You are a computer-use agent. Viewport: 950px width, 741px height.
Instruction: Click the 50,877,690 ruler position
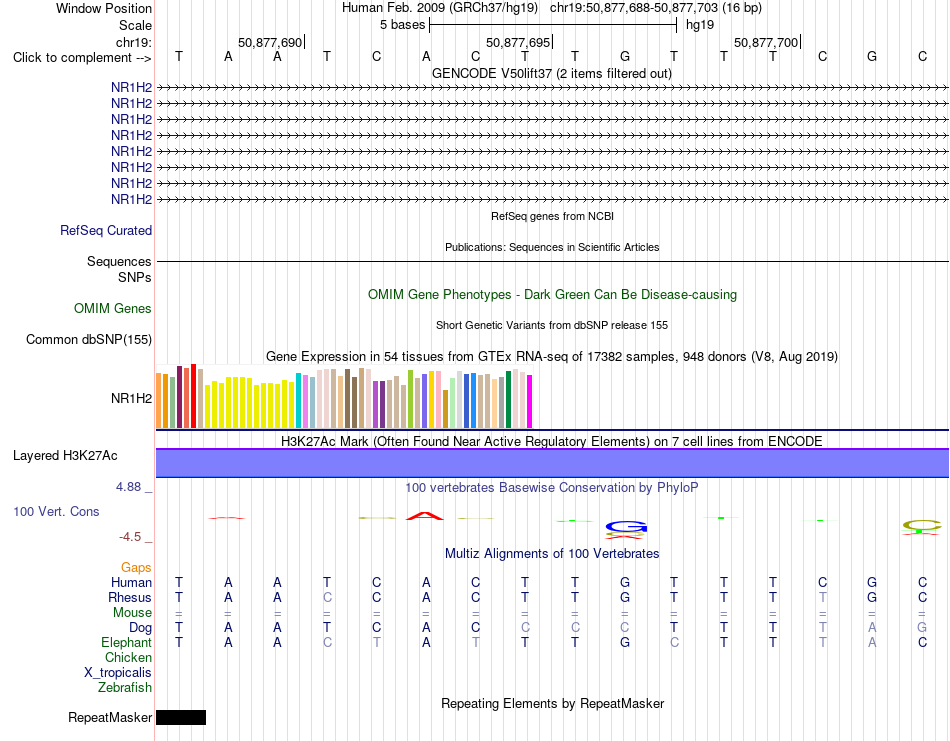[x=270, y=42]
